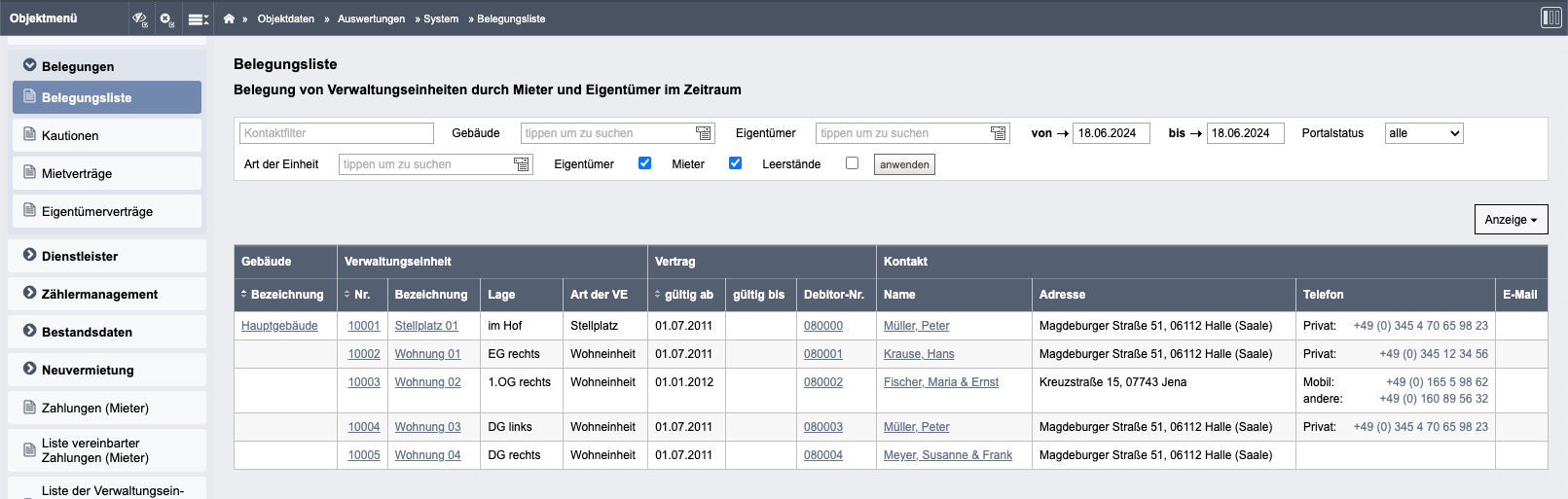Go to Auswertungen breadcrumb
The width and height of the screenshot is (1568, 499).
[x=371, y=18]
